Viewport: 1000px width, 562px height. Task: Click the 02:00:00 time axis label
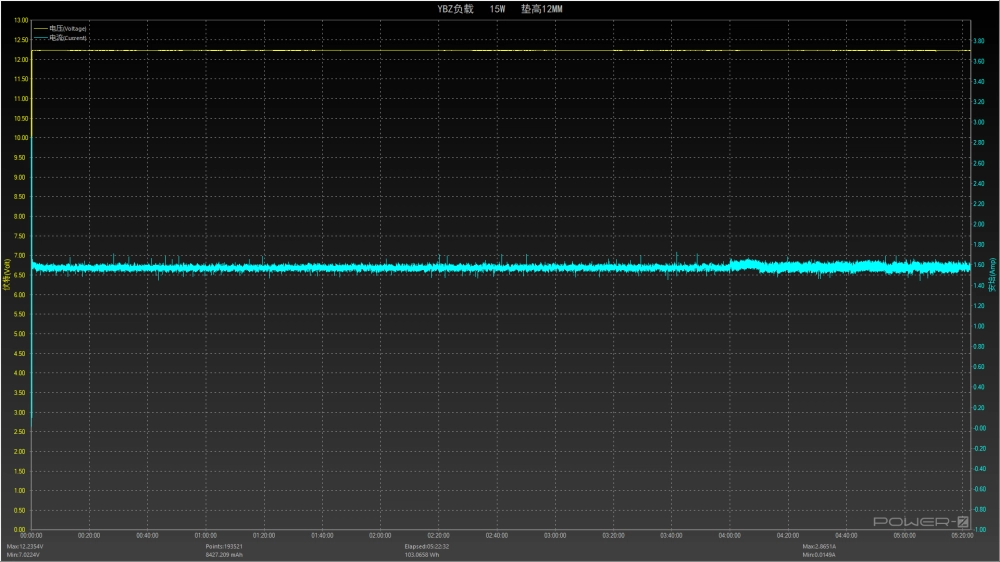[x=380, y=536]
